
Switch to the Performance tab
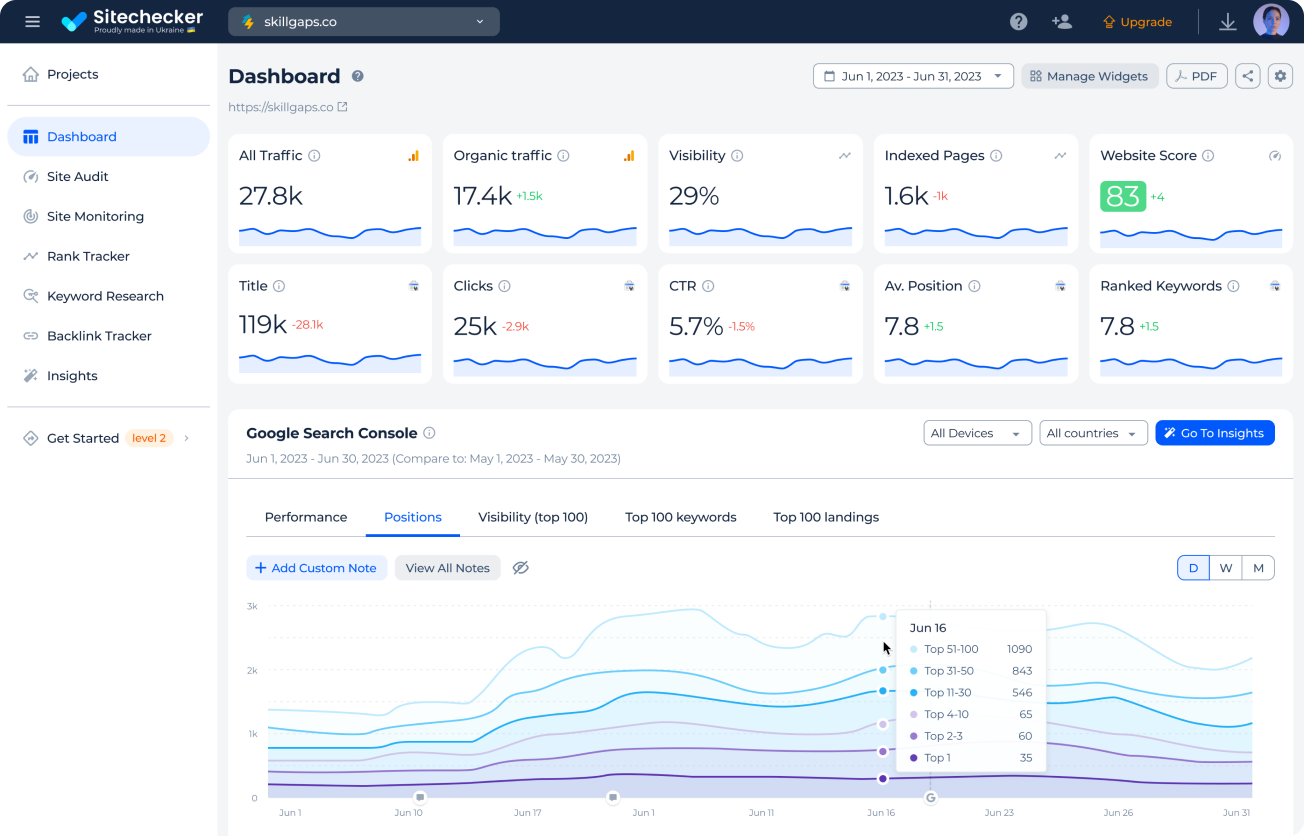coord(306,517)
